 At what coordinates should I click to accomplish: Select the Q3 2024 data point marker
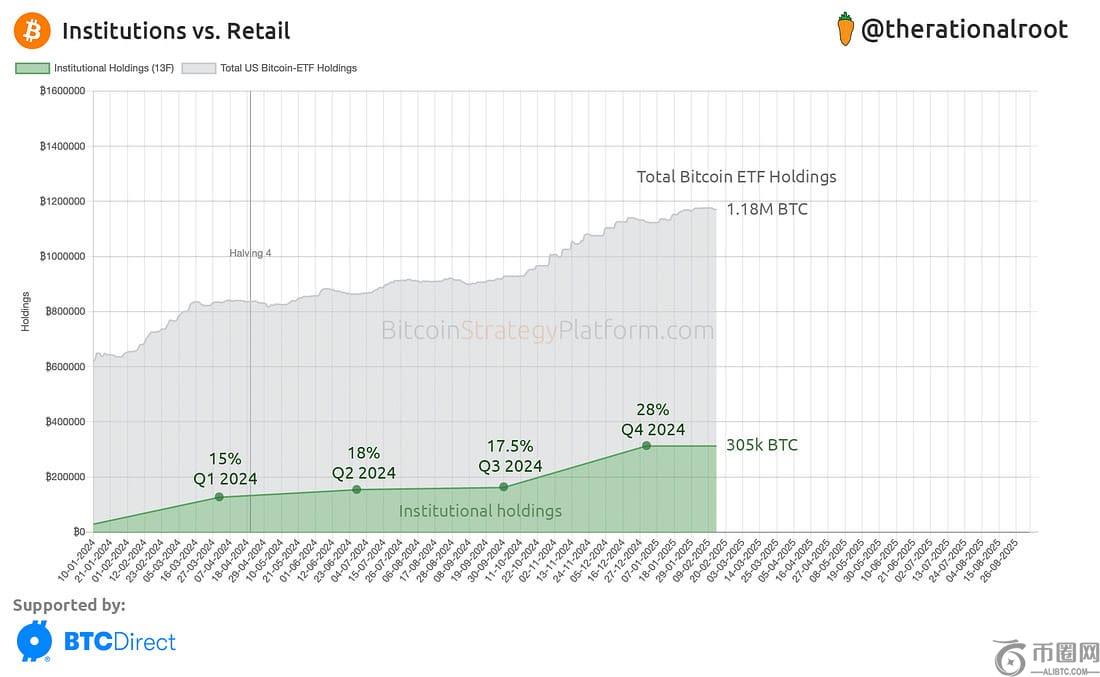pos(503,487)
